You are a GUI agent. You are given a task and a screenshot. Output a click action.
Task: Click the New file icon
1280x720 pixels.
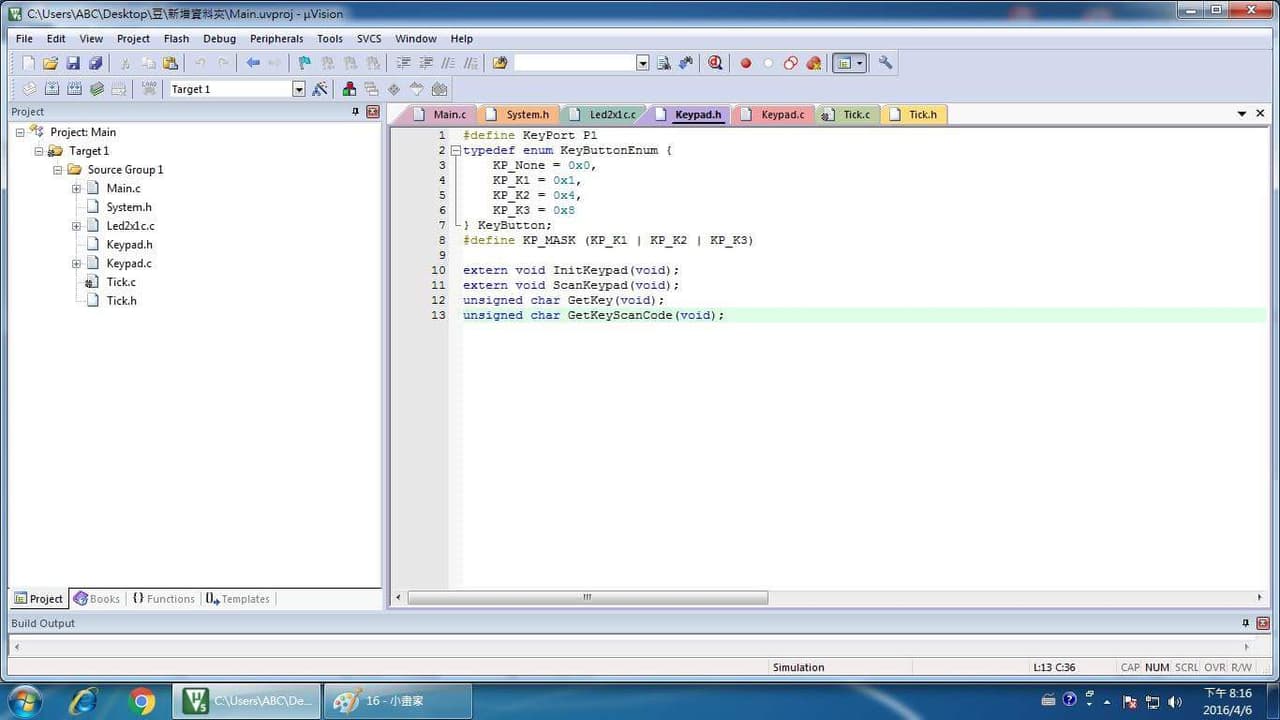pyautogui.click(x=28, y=63)
